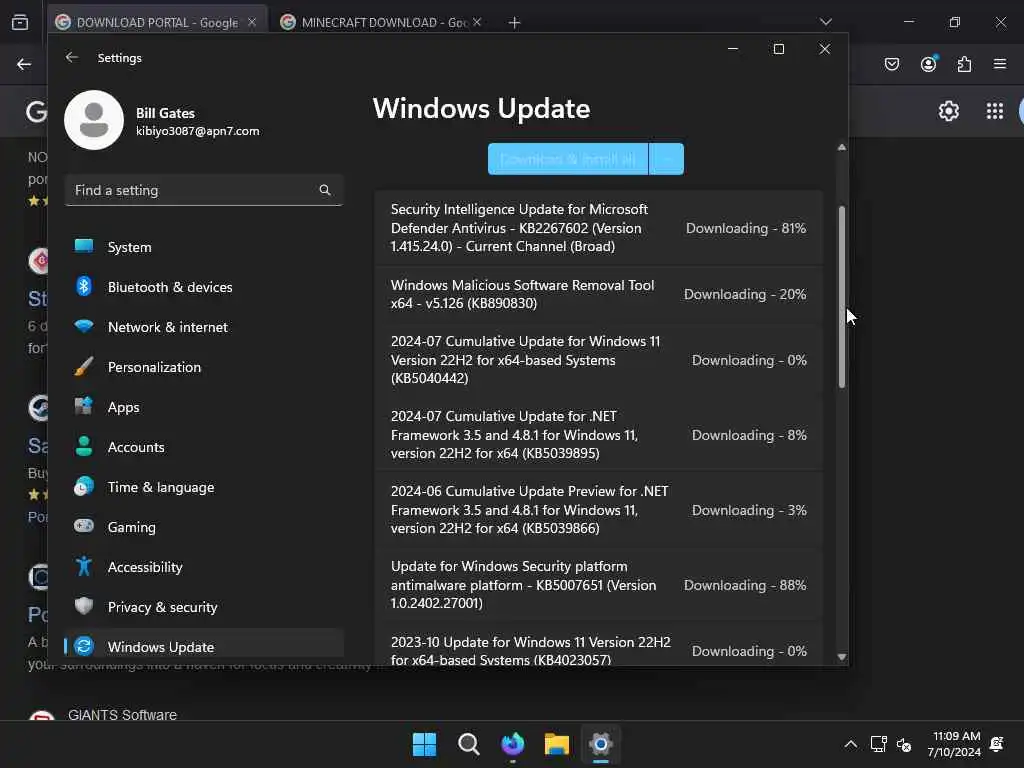Open the browser account icon
This screenshot has width=1024, height=768.
tap(929, 63)
